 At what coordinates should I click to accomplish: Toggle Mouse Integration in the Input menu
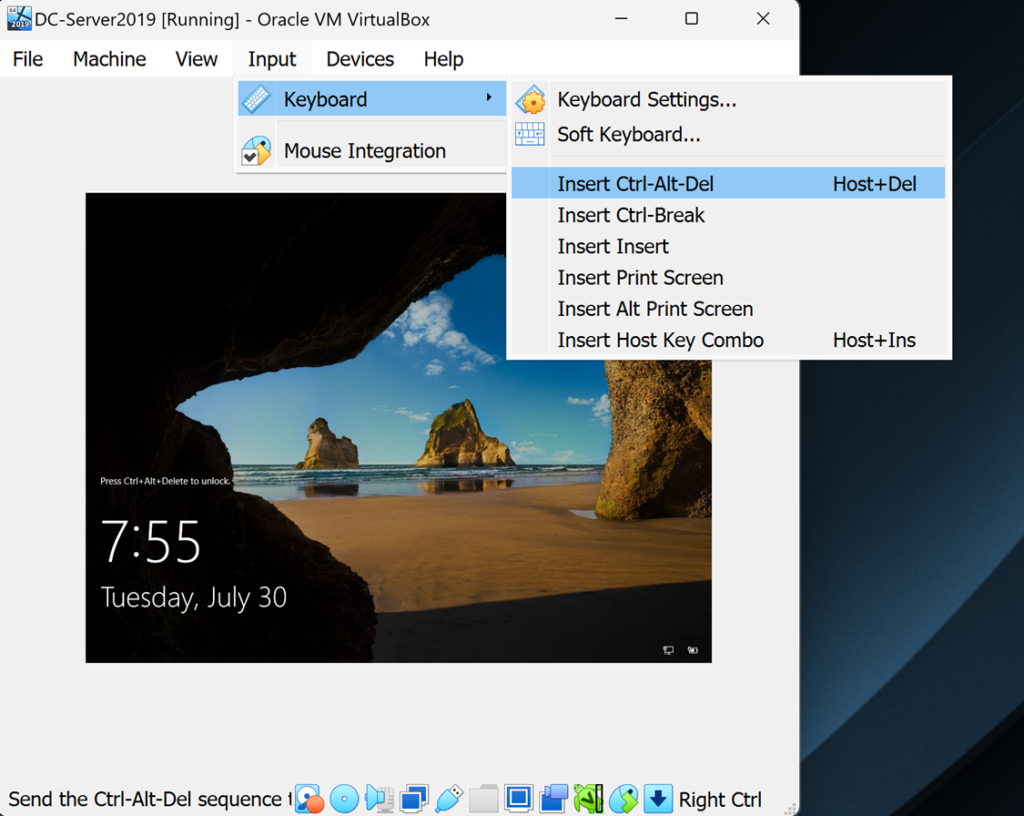[x=364, y=151]
